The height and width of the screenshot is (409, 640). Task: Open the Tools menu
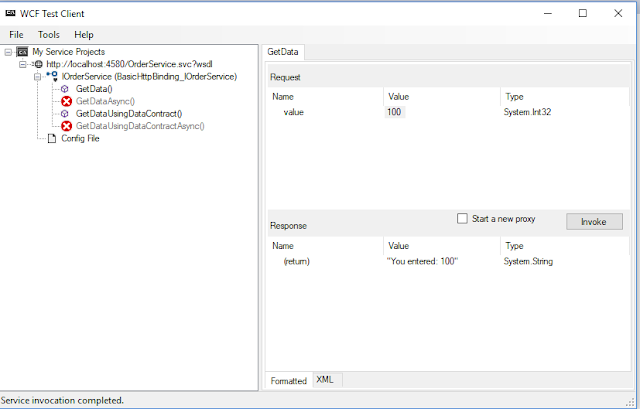tap(49, 35)
